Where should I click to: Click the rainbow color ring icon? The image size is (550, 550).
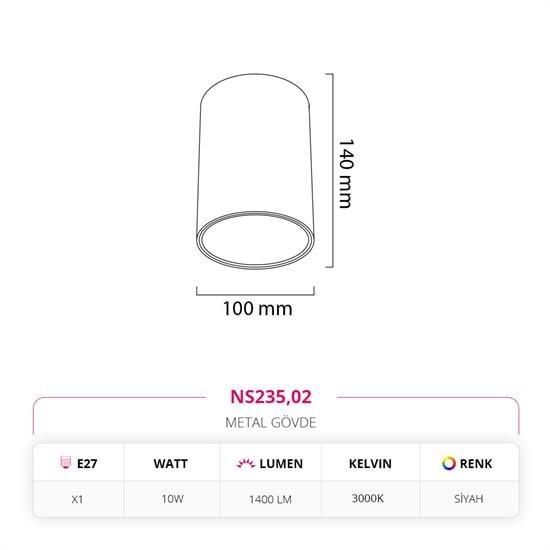click(x=449, y=463)
